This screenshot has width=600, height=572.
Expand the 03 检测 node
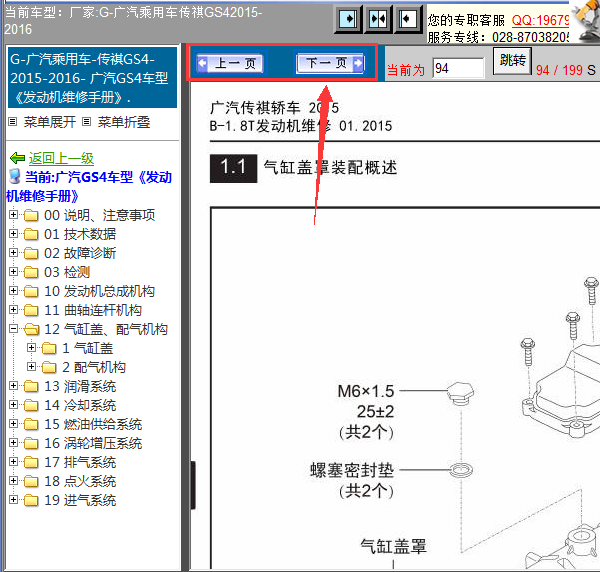(x=13, y=272)
